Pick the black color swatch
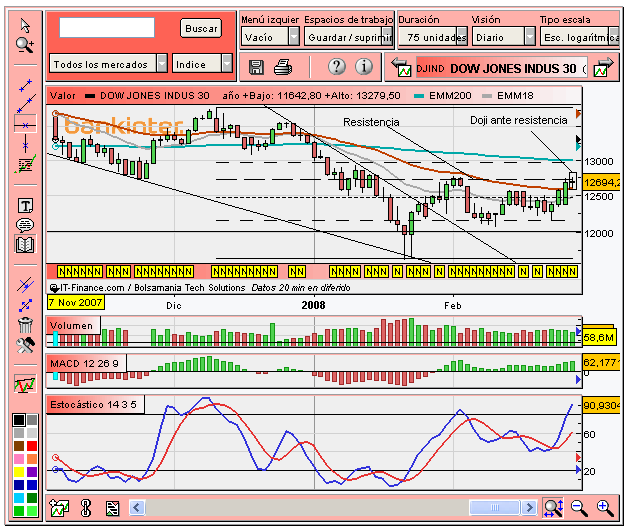This screenshot has height=532, width=628. pyautogui.click(x=19, y=420)
